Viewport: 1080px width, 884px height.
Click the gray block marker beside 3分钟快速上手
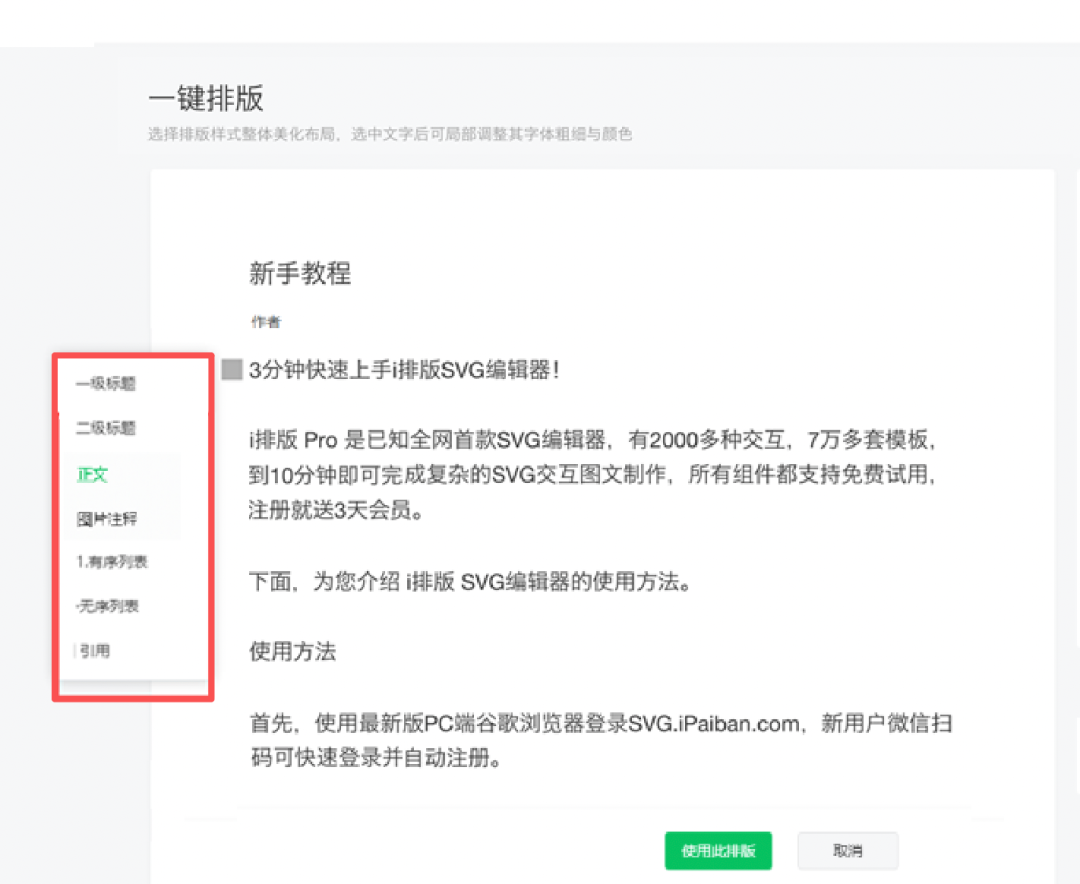232,369
